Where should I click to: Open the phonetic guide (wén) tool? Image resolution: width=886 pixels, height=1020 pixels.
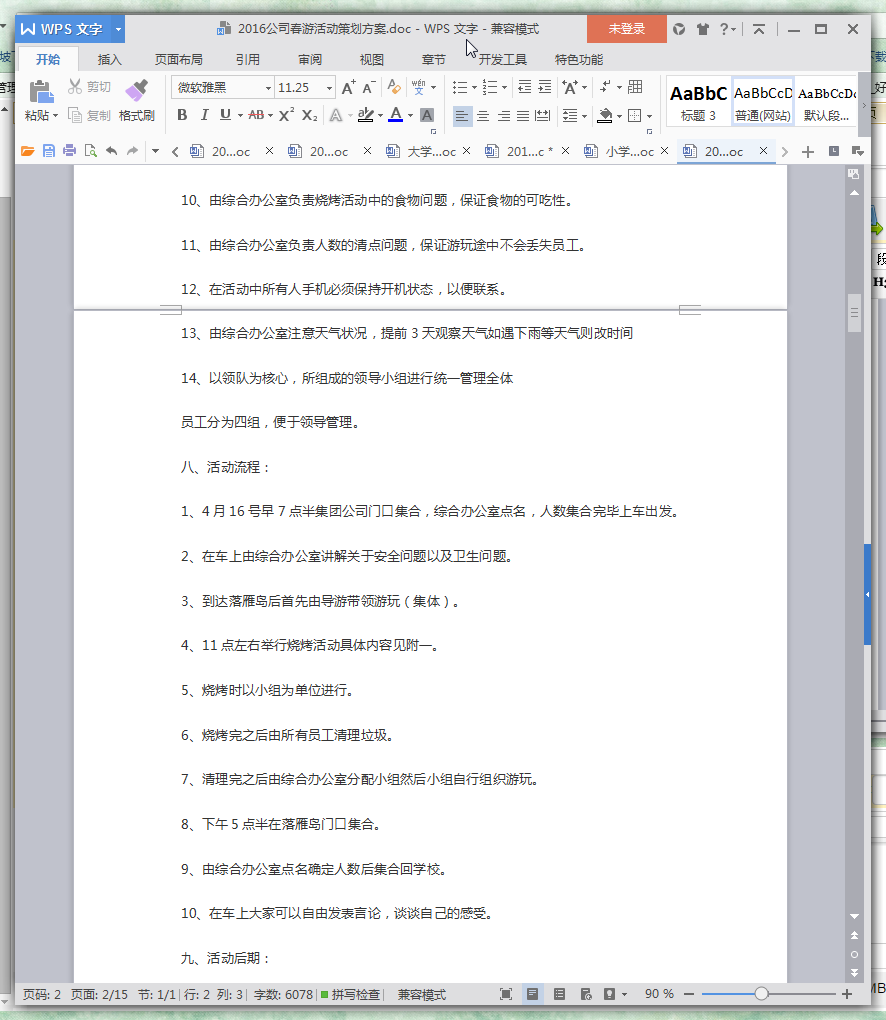click(418, 87)
